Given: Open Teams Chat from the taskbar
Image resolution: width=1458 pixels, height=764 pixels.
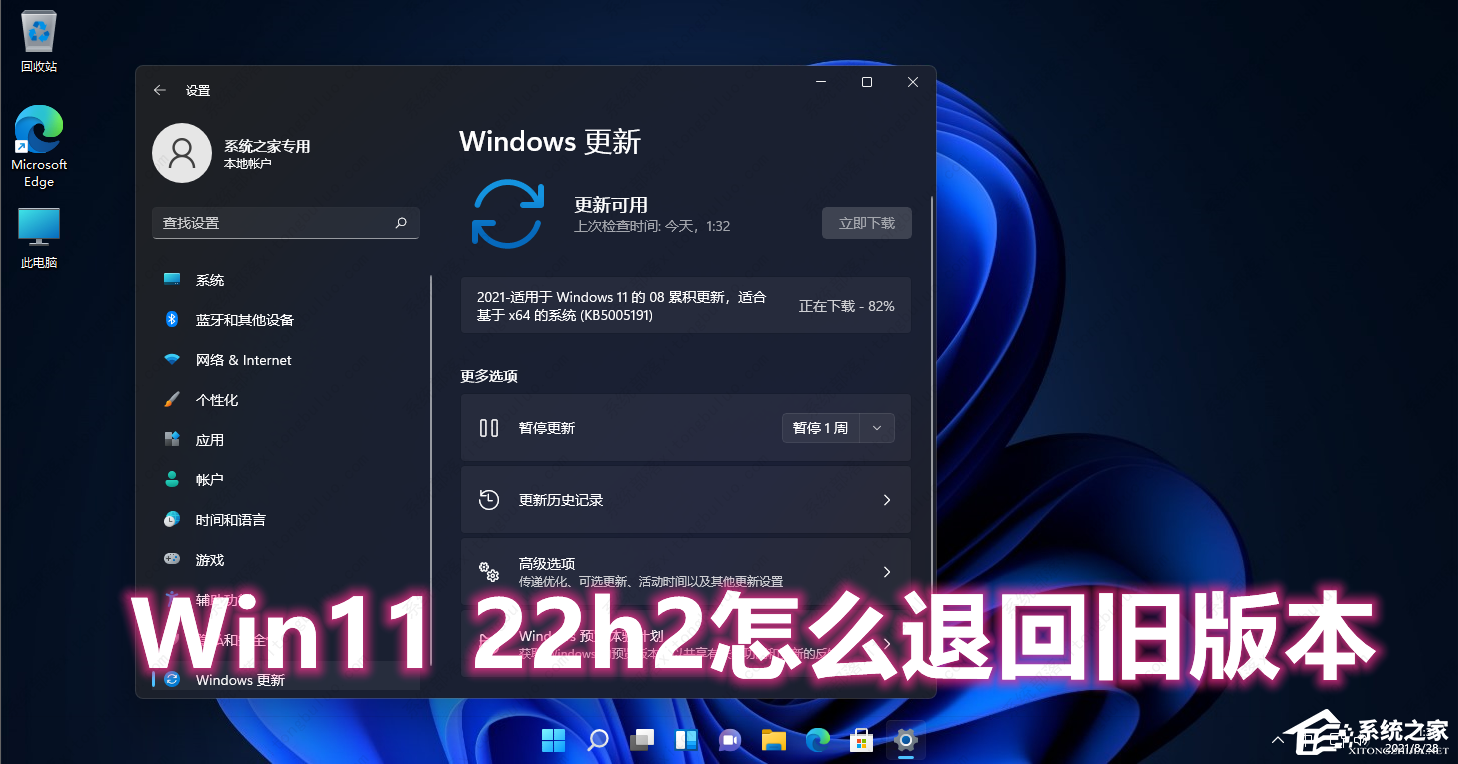Looking at the screenshot, I should coord(730,740).
